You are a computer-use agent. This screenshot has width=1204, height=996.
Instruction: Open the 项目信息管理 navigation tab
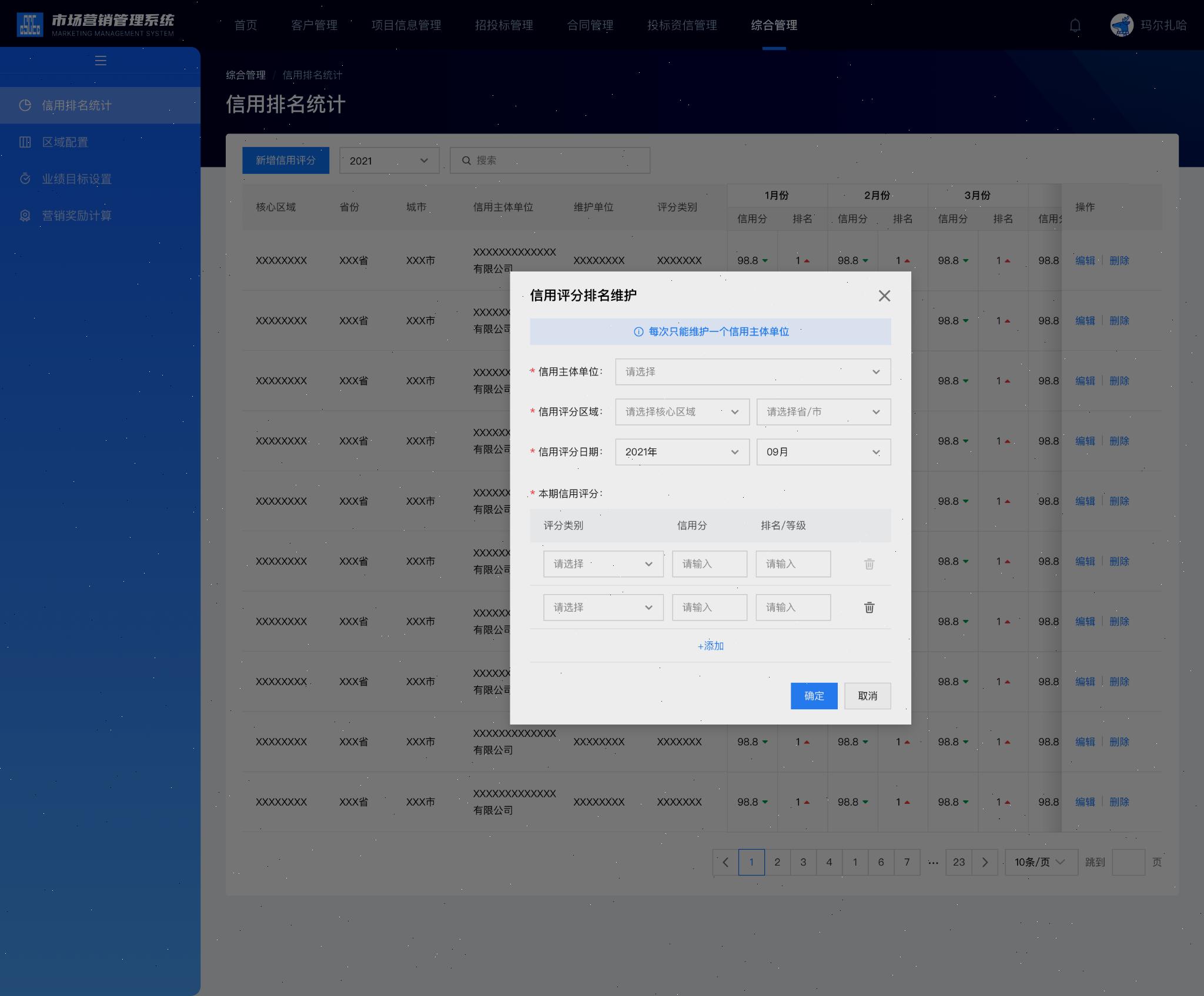(x=406, y=25)
